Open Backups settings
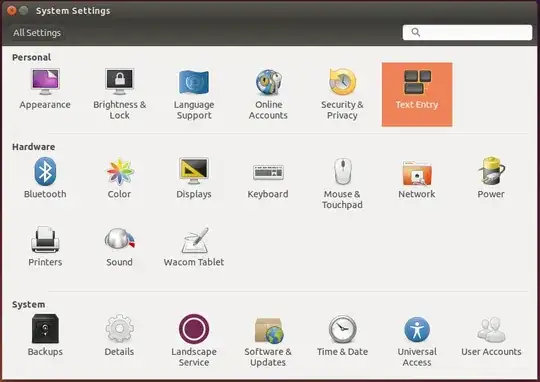 pyautogui.click(x=45, y=335)
